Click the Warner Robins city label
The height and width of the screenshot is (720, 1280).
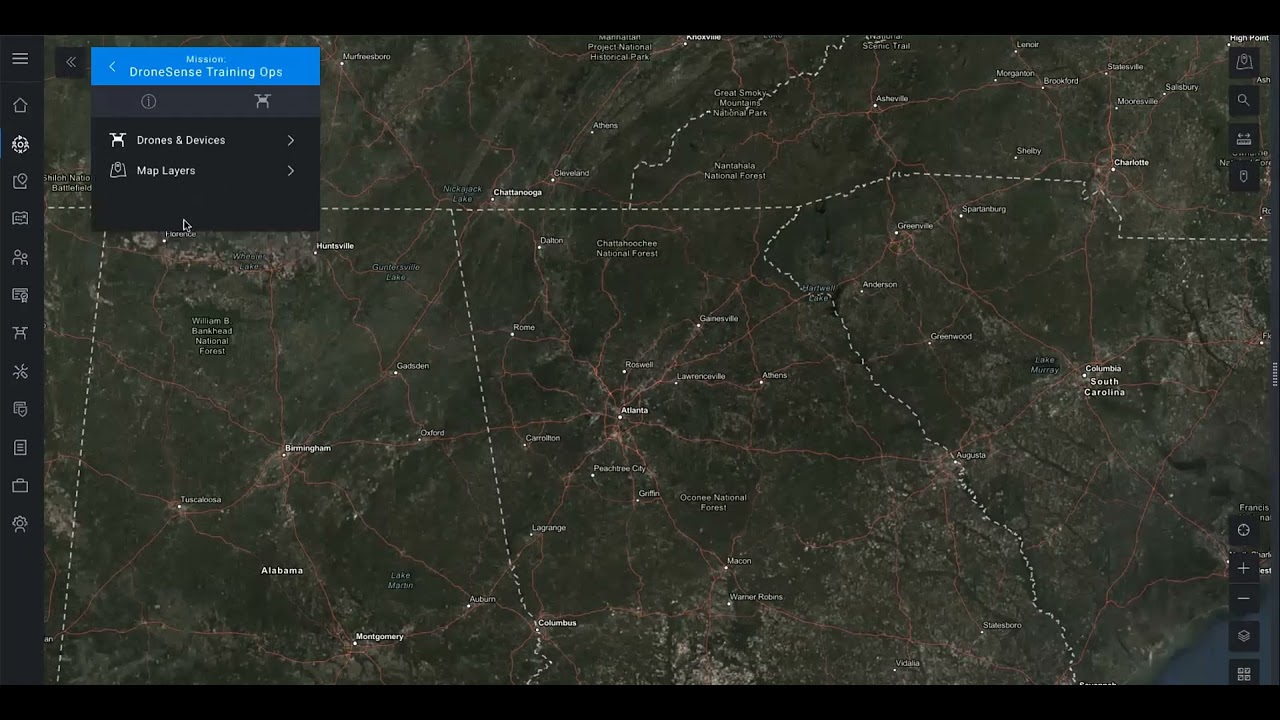pos(757,597)
